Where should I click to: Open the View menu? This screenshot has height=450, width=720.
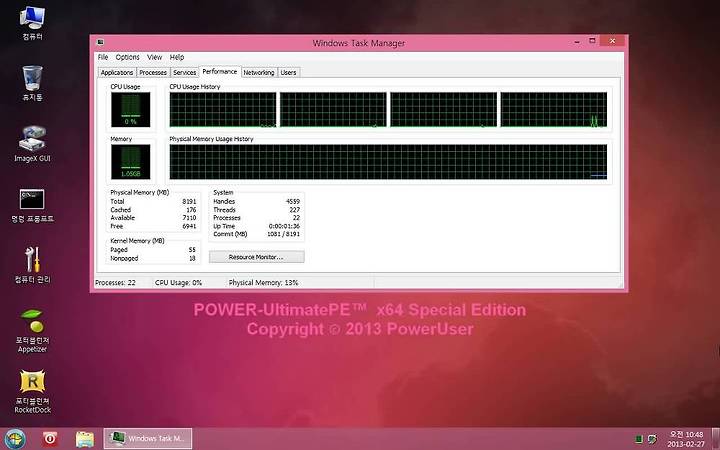[154, 57]
